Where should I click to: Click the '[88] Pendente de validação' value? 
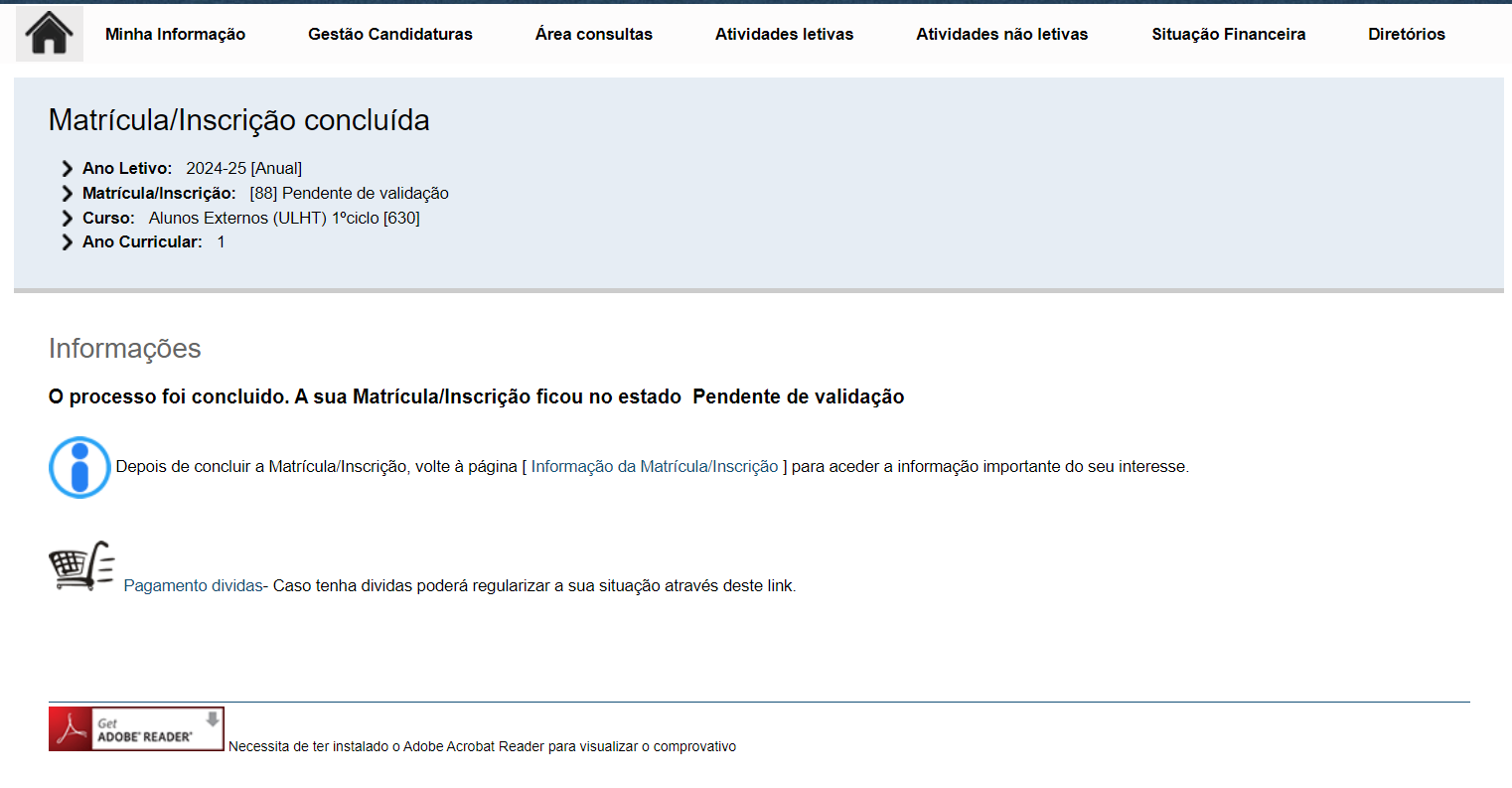(x=349, y=193)
